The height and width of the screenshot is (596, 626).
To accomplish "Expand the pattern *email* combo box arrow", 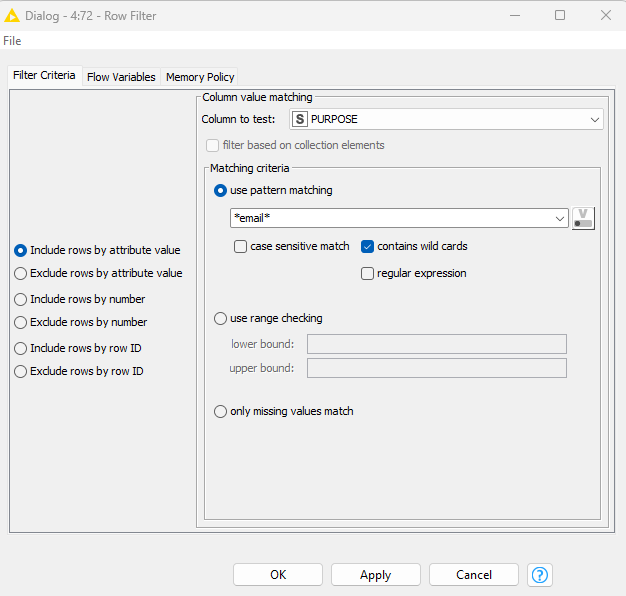I will [x=560, y=218].
